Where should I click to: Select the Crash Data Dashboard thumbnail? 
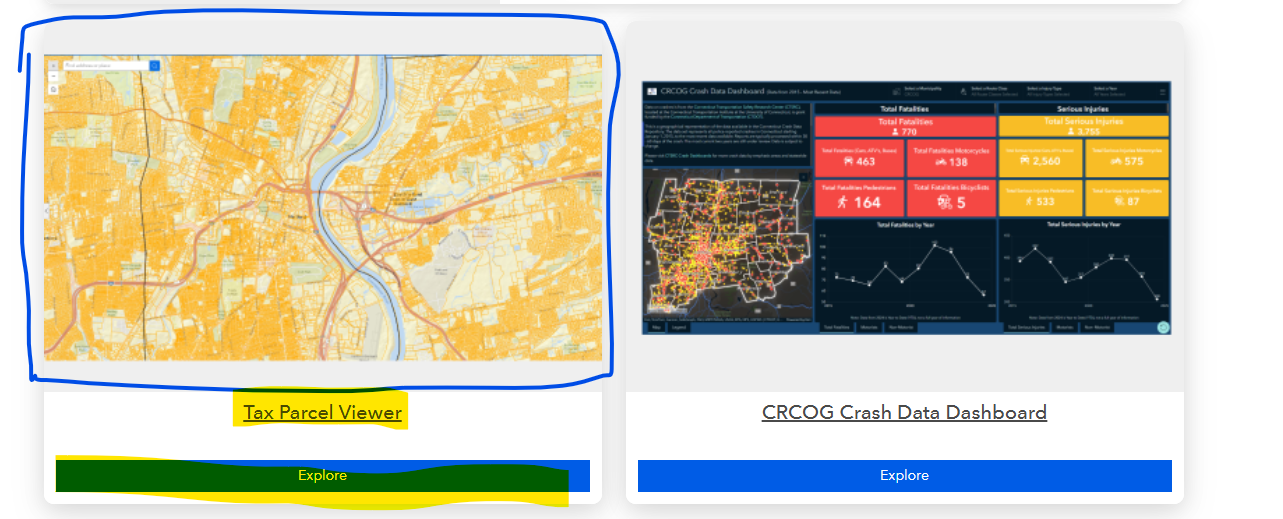(906, 208)
